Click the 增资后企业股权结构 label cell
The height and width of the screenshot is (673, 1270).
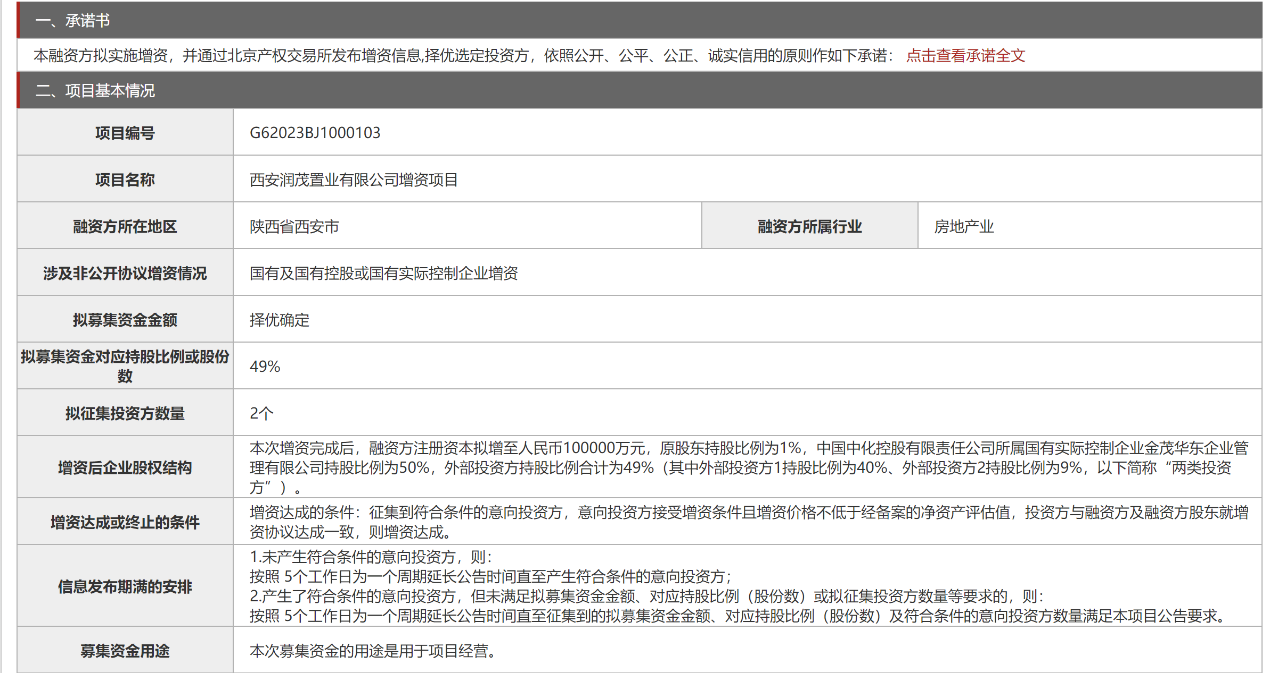125,467
